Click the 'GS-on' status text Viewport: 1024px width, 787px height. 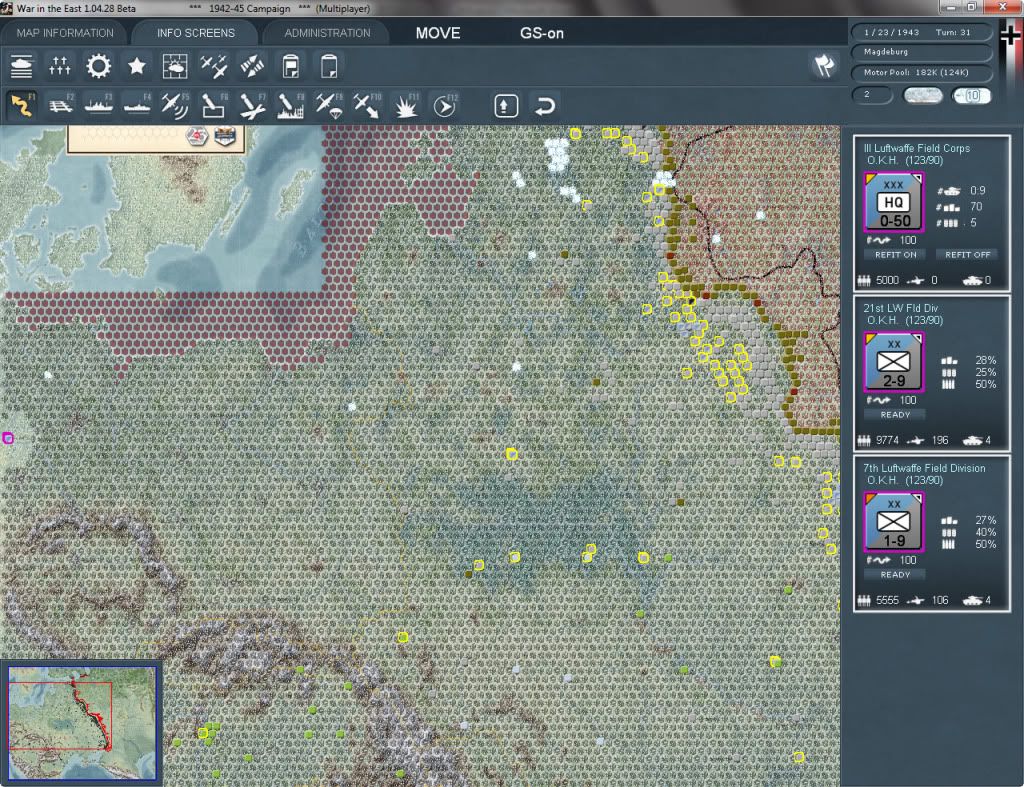tap(541, 33)
